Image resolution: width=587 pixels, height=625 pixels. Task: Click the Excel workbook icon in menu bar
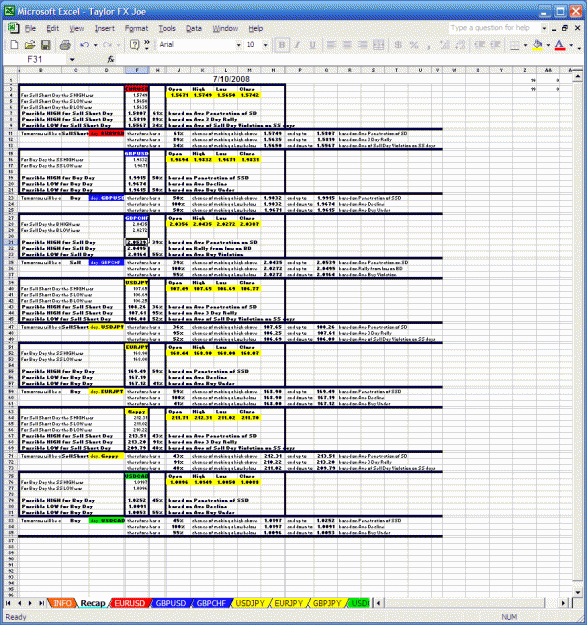(x=14, y=28)
